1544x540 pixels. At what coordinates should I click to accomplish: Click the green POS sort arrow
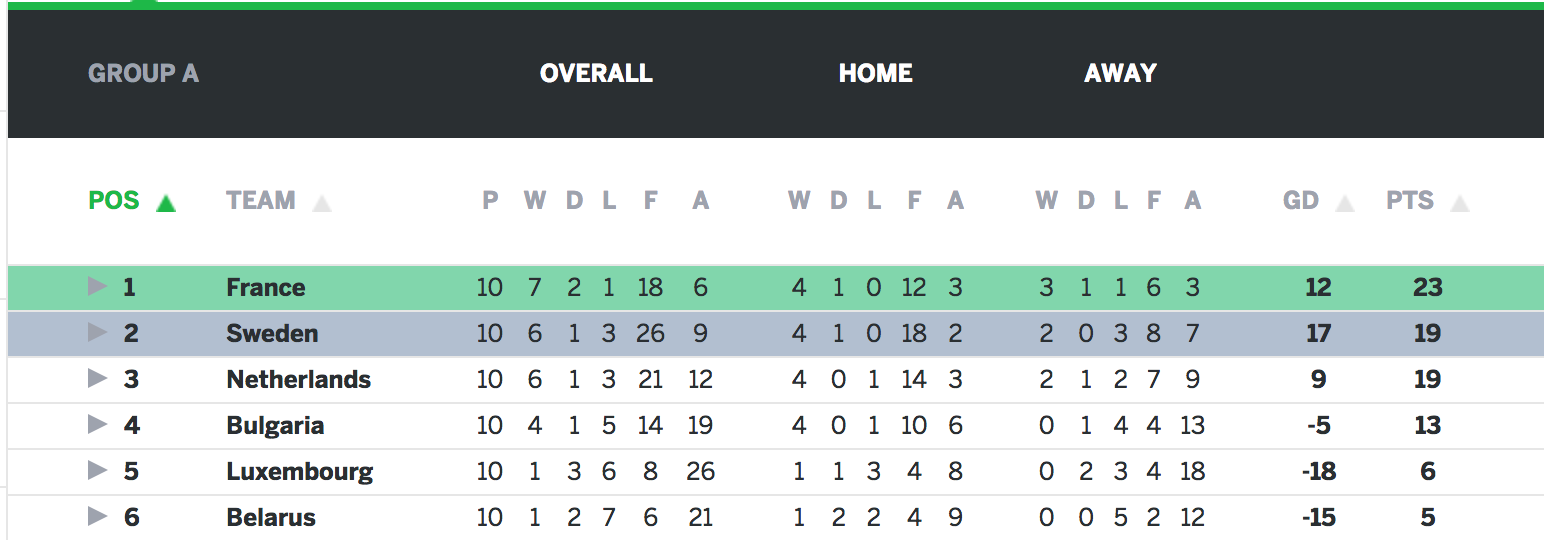point(166,203)
